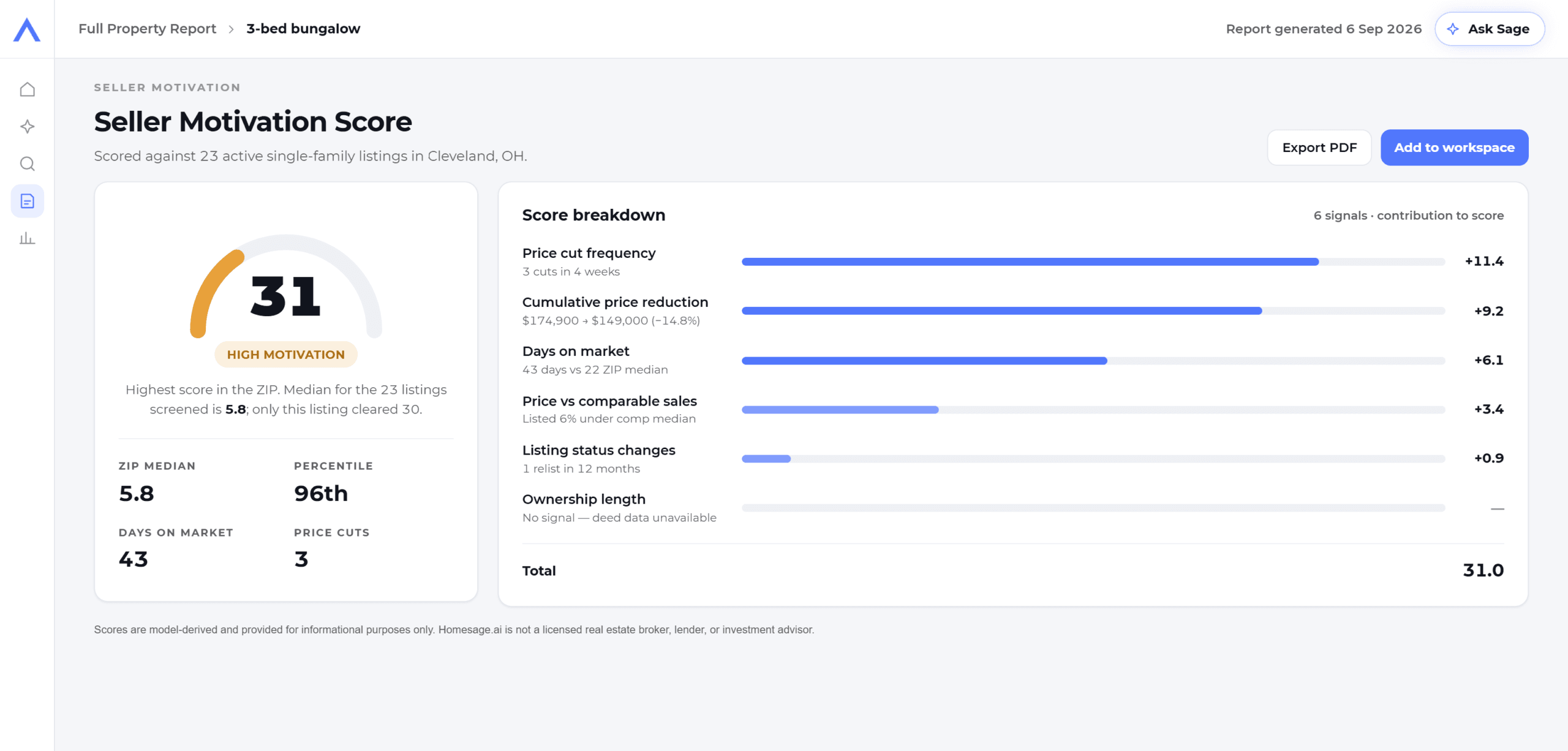Select '3 cuts in 4 weeks' text
Image resolution: width=1568 pixels, height=751 pixels.
click(x=571, y=271)
